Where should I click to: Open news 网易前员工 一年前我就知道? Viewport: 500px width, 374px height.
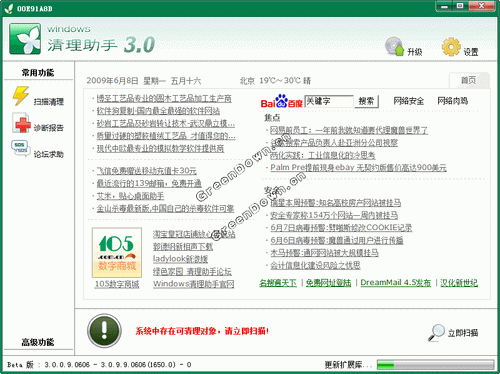click(349, 130)
